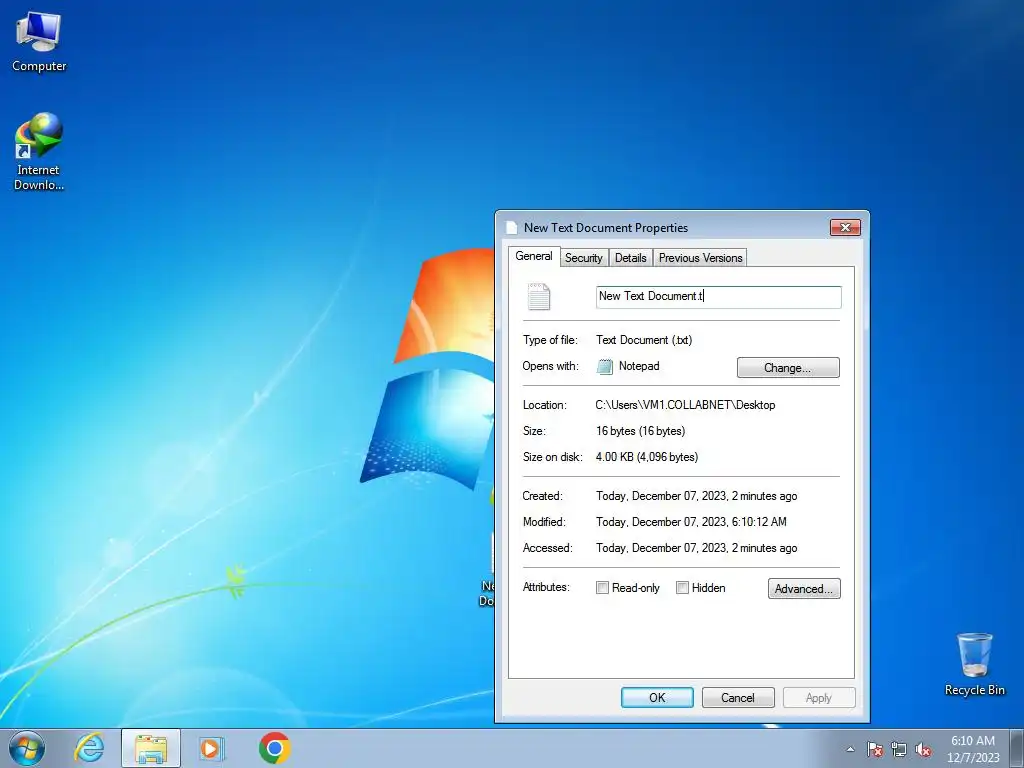Open Advanced... attributes dialog

pos(804,588)
